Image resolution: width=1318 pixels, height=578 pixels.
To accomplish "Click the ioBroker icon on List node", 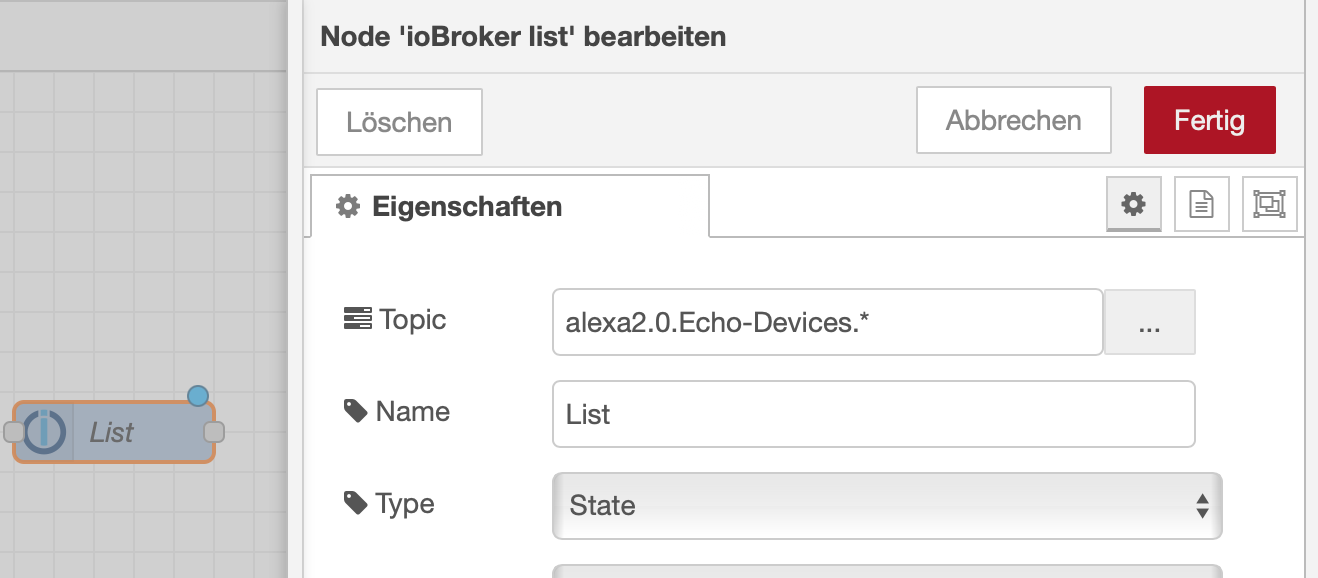I will [45, 432].
